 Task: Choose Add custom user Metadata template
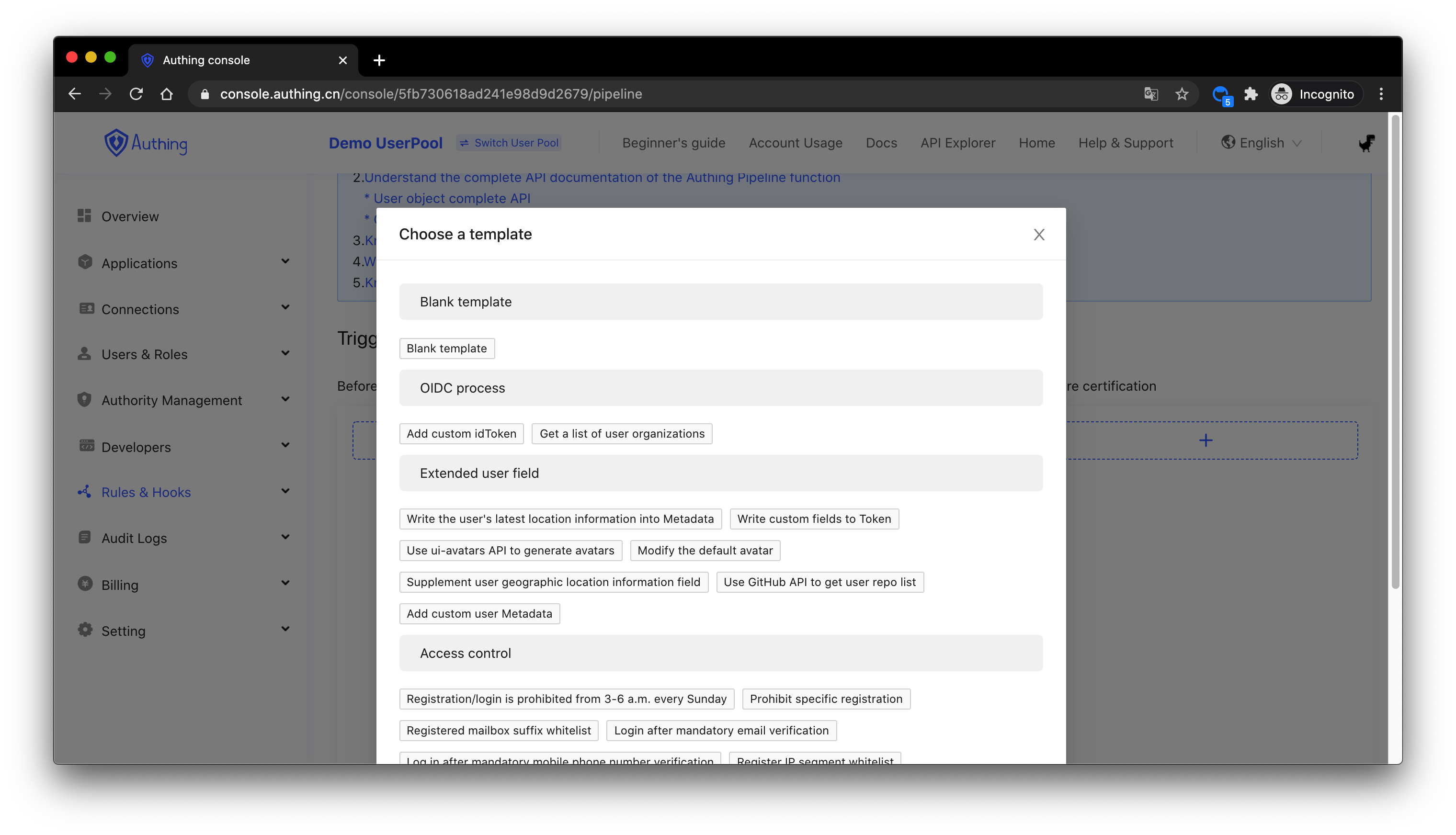coord(479,614)
